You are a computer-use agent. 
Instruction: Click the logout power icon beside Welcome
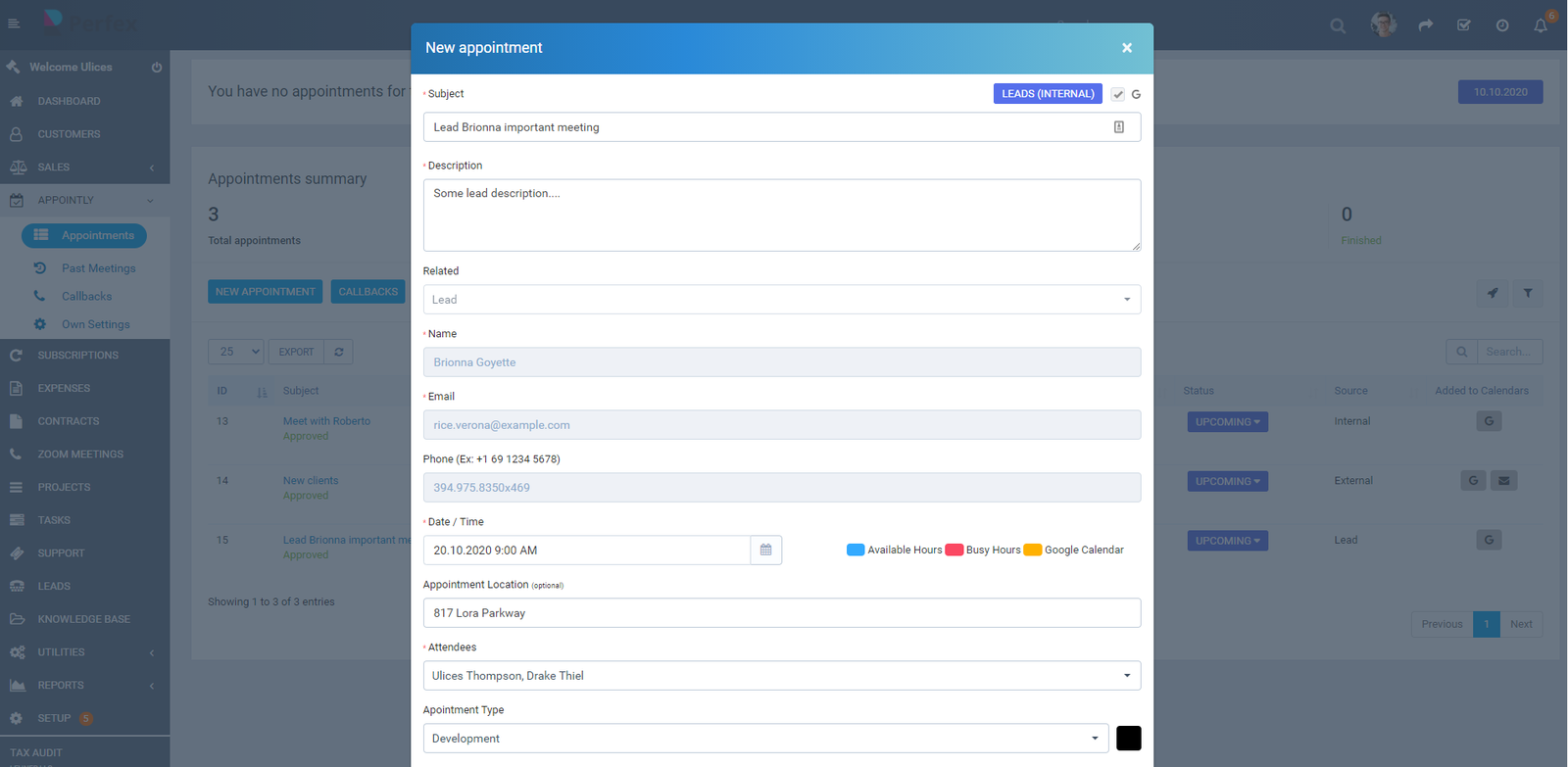click(157, 68)
